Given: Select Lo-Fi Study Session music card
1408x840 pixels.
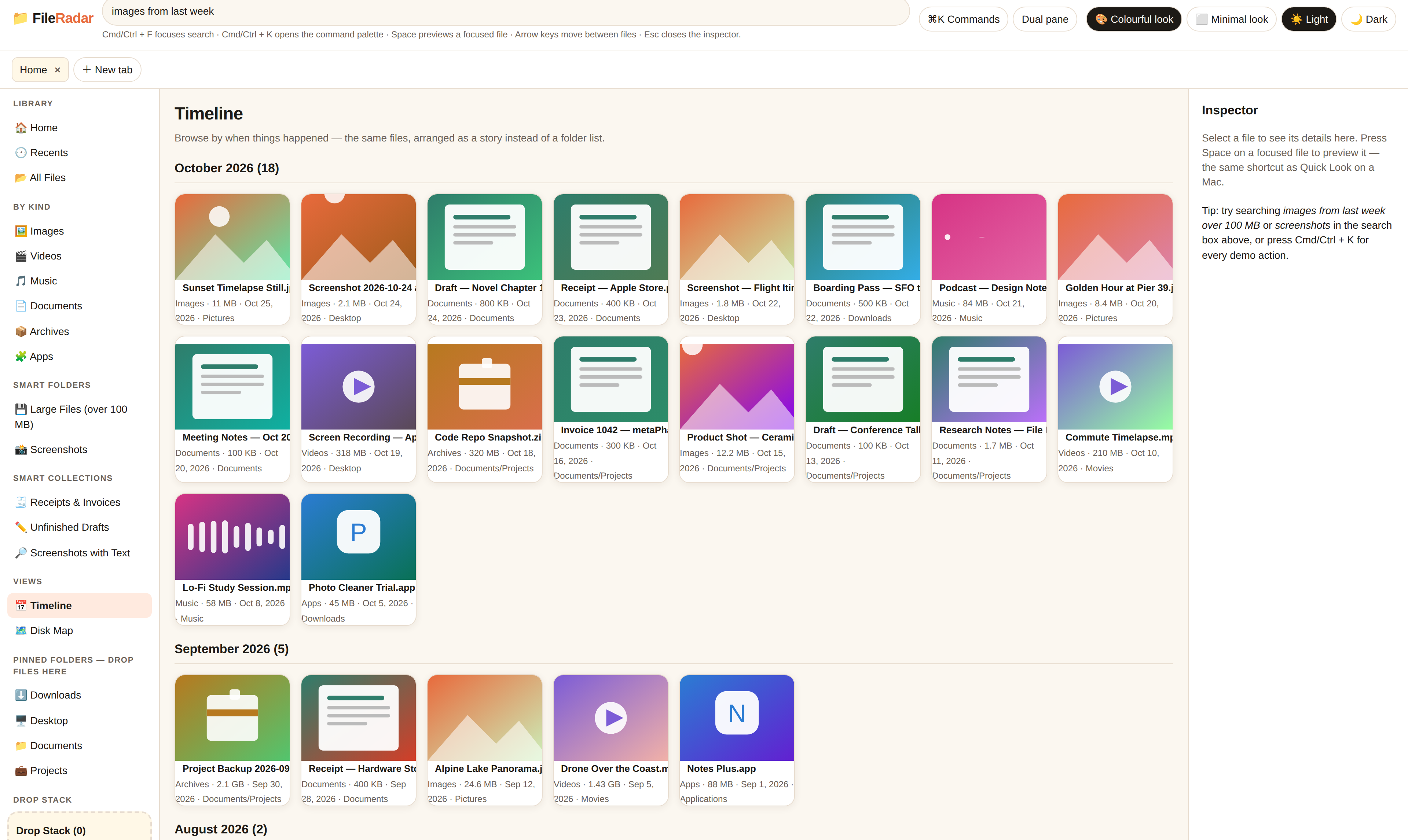Looking at the screenshot, I should tap(233, 559).
